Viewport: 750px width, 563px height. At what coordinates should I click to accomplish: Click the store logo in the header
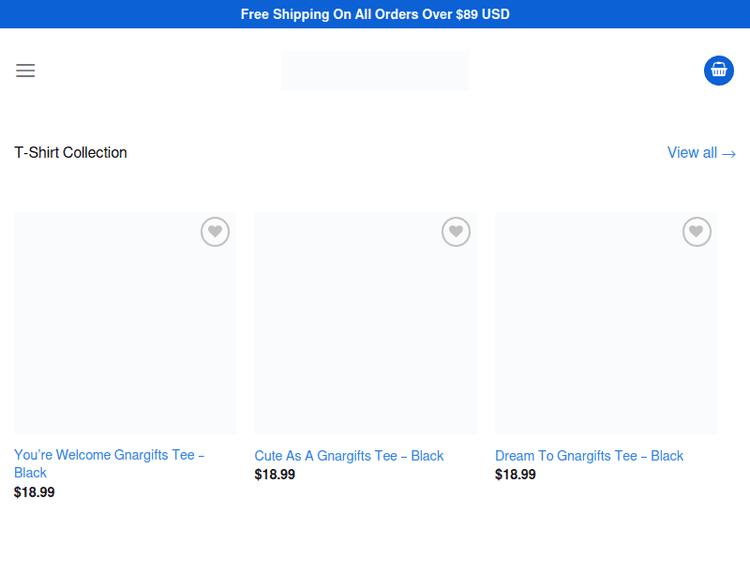tap(375, 70)
